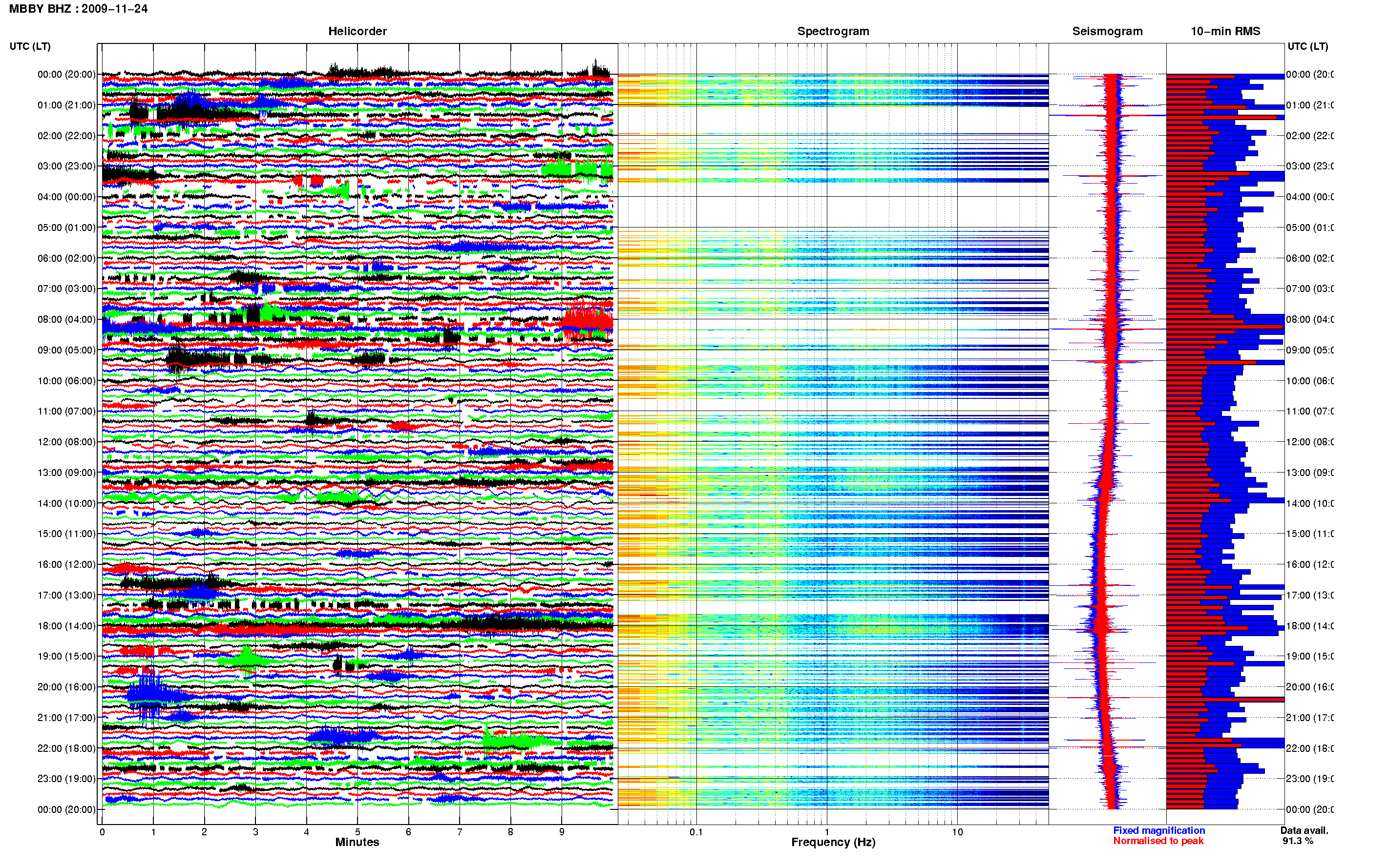
Task: Click the right-side '18:00 (14:0' time label
Action: 1310,626
